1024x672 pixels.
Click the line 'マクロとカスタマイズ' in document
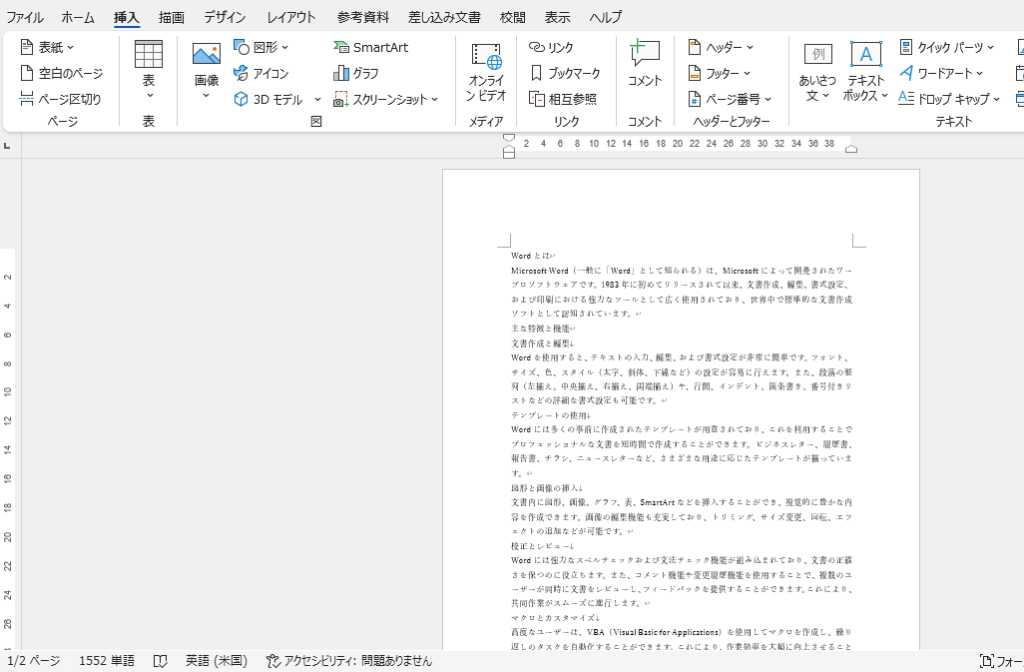[552, 618]
